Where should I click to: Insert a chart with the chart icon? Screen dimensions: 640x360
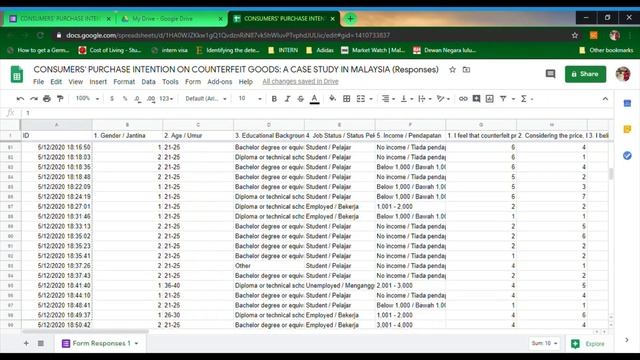(489, 99)
